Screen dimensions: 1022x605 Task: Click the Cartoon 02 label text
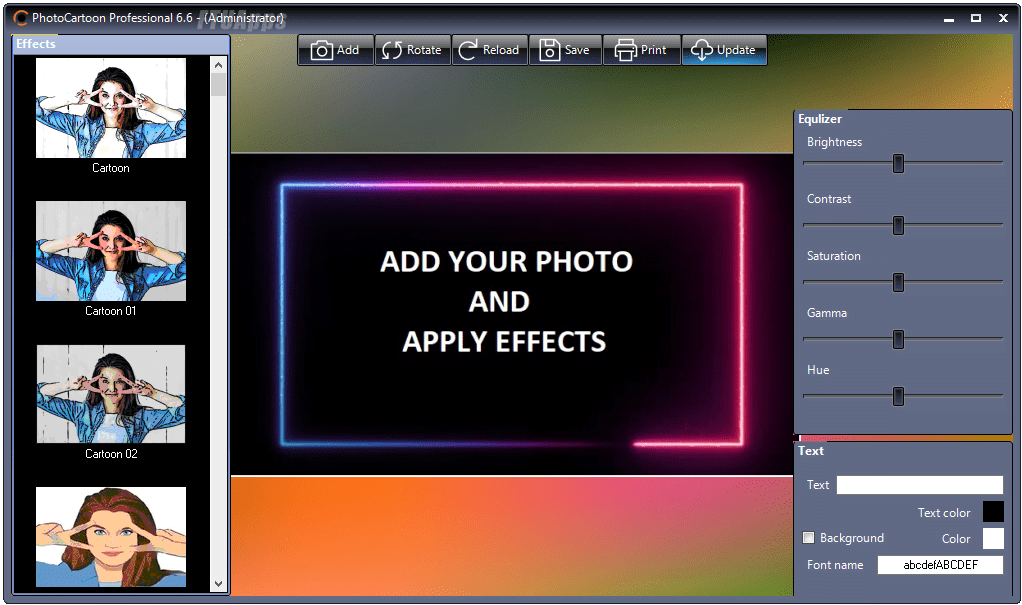111,454
